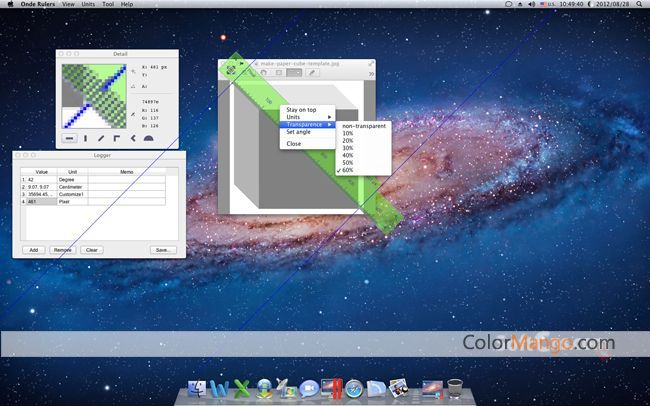
Task: Choose non-transparent option
Action: coord(362,125)
